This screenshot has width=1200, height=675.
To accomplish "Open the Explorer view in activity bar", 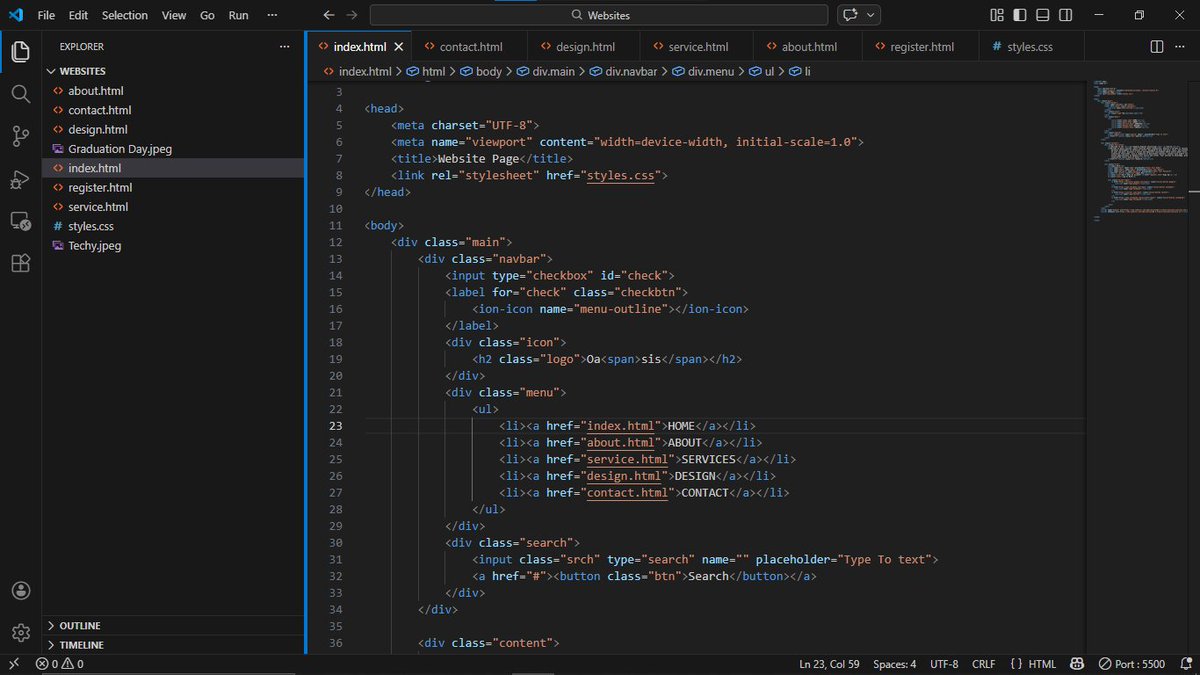I will pyautogui.click(x=20, y=51).
